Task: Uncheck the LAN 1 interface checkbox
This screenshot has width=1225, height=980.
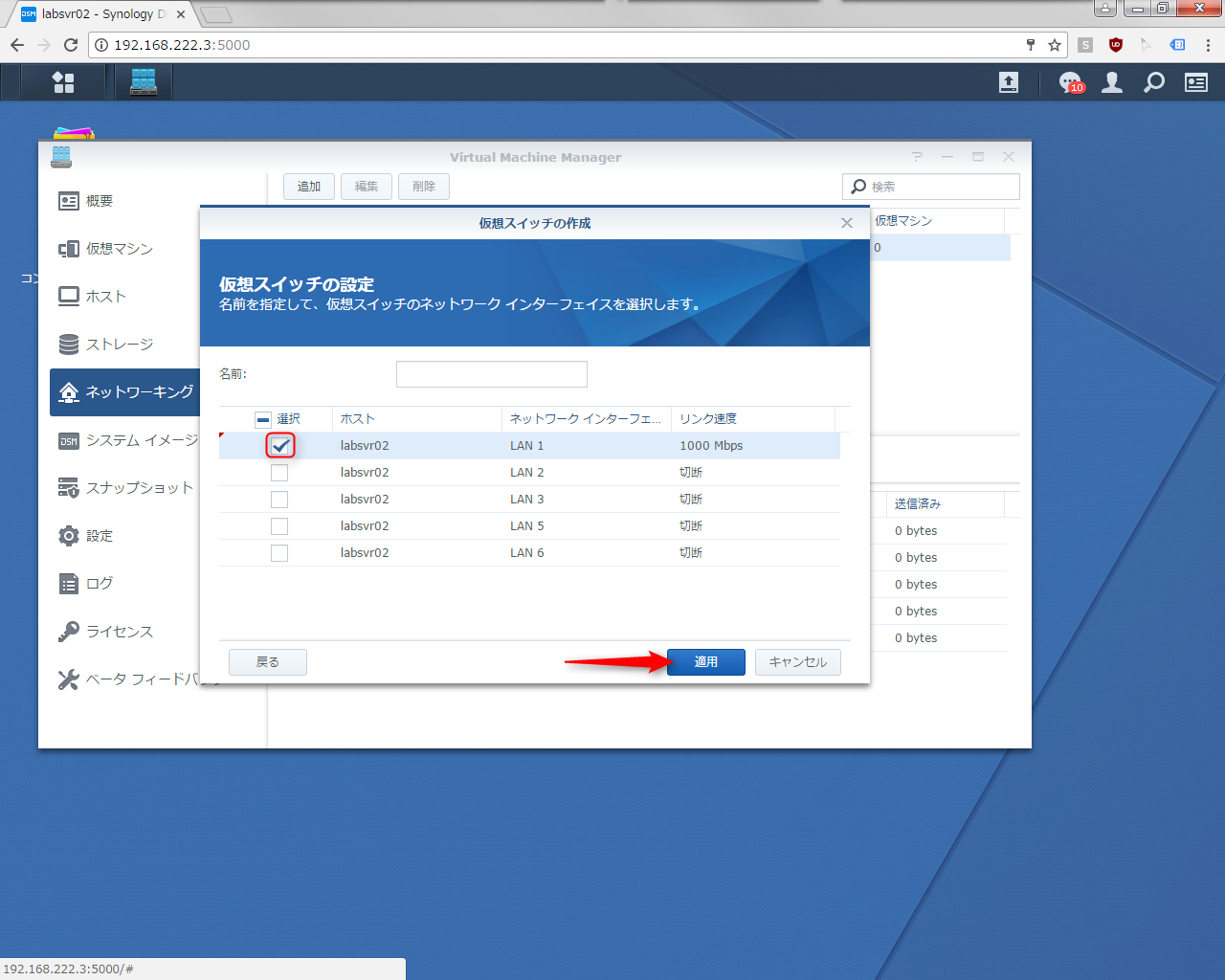Action: click(279, 446)
